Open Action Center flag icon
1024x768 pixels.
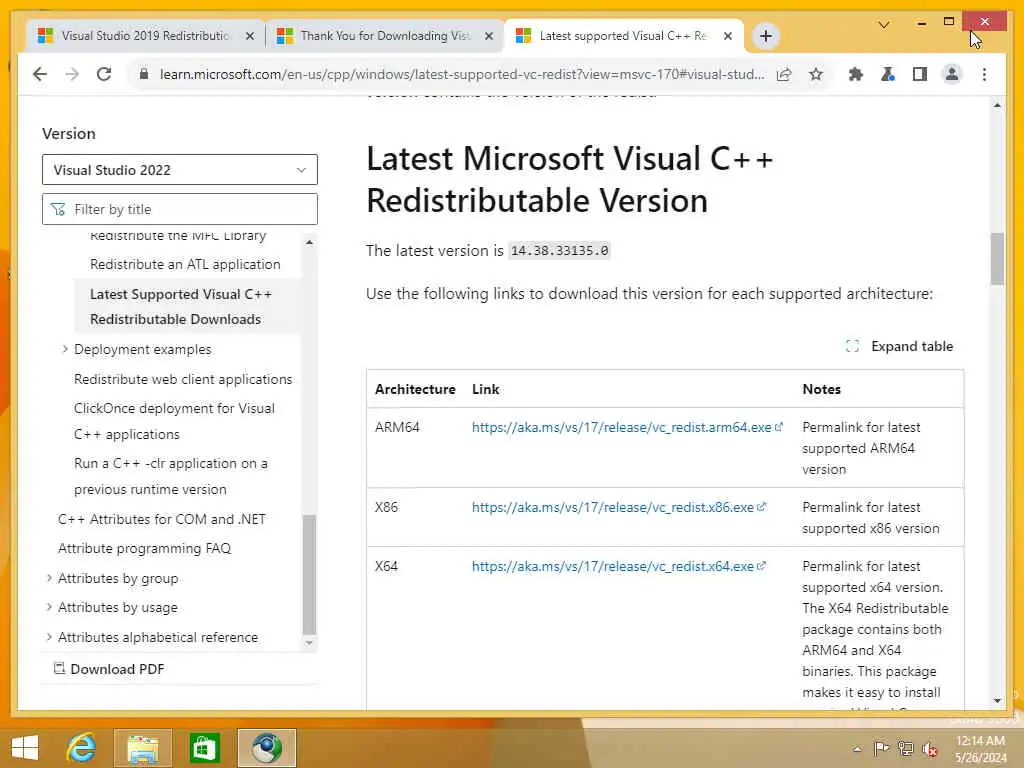pyautogui.click(x=881, y=749)
